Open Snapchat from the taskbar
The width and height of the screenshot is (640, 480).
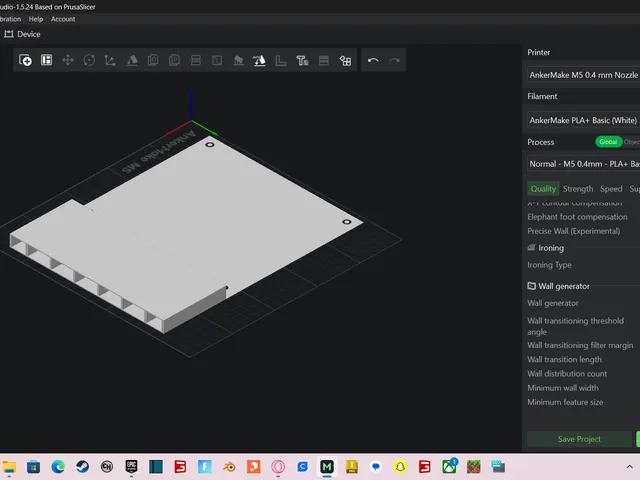pyautogui.click(x=400, y=466)
